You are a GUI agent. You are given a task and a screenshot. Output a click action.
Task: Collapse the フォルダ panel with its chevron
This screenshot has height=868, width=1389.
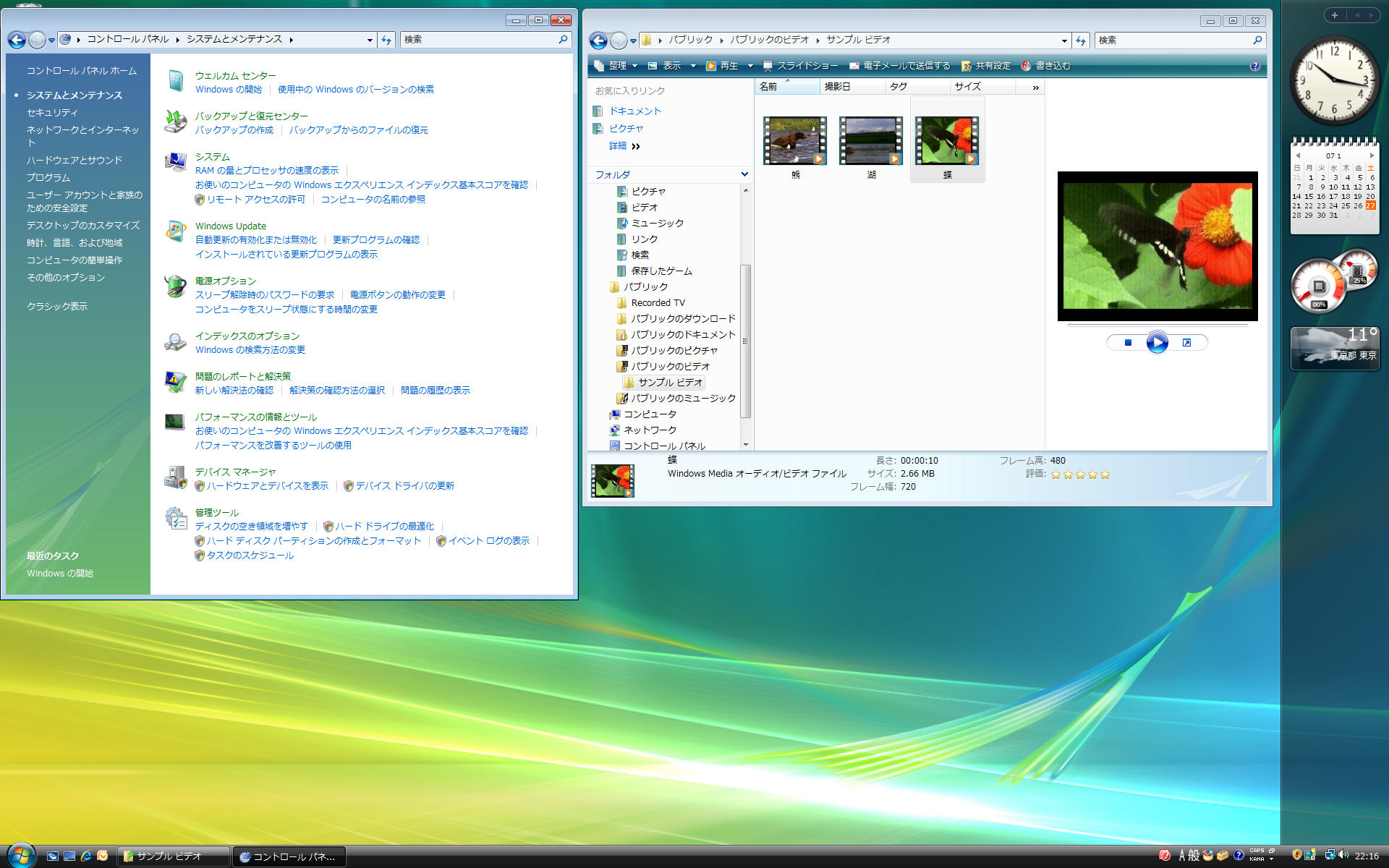click(744, 174)
